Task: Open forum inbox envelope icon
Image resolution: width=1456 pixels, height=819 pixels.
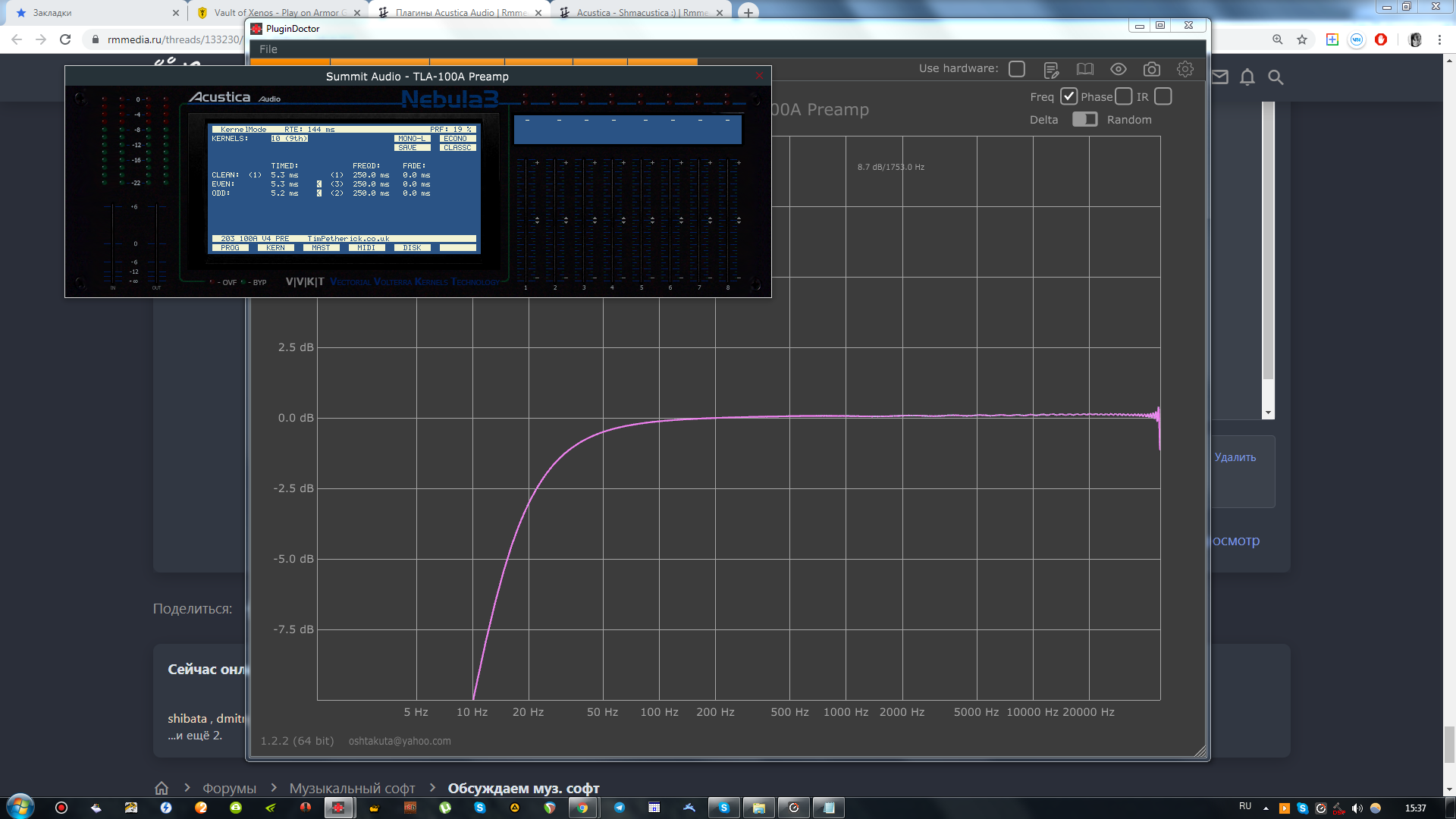Action: tap(1219, 77)
